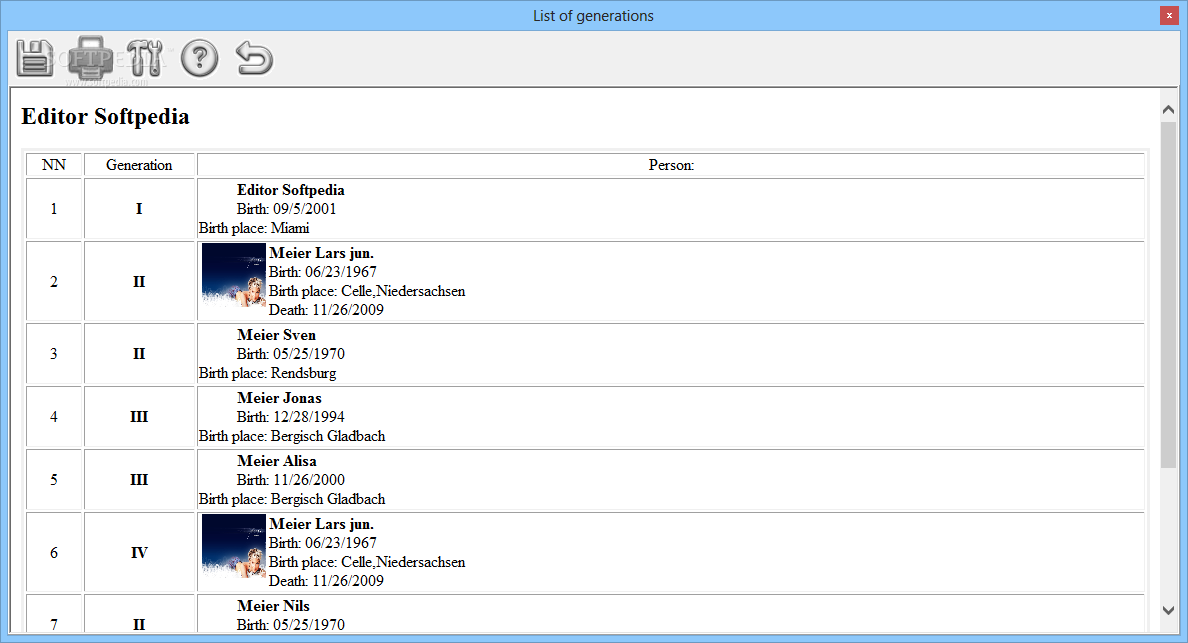This screenshot has height=643, width=1188.
Task: Click the 'Meier Alisa' name
Action: 277,460
